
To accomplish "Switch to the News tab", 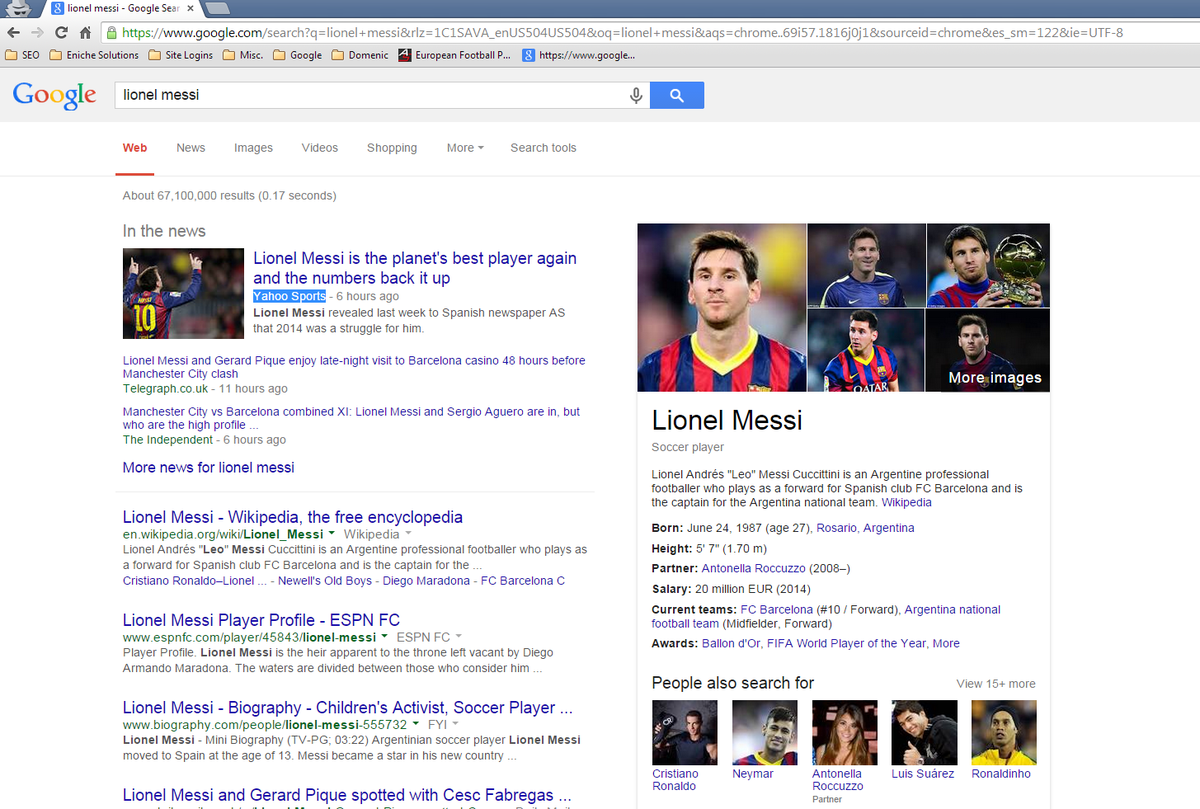I will 191,147.
